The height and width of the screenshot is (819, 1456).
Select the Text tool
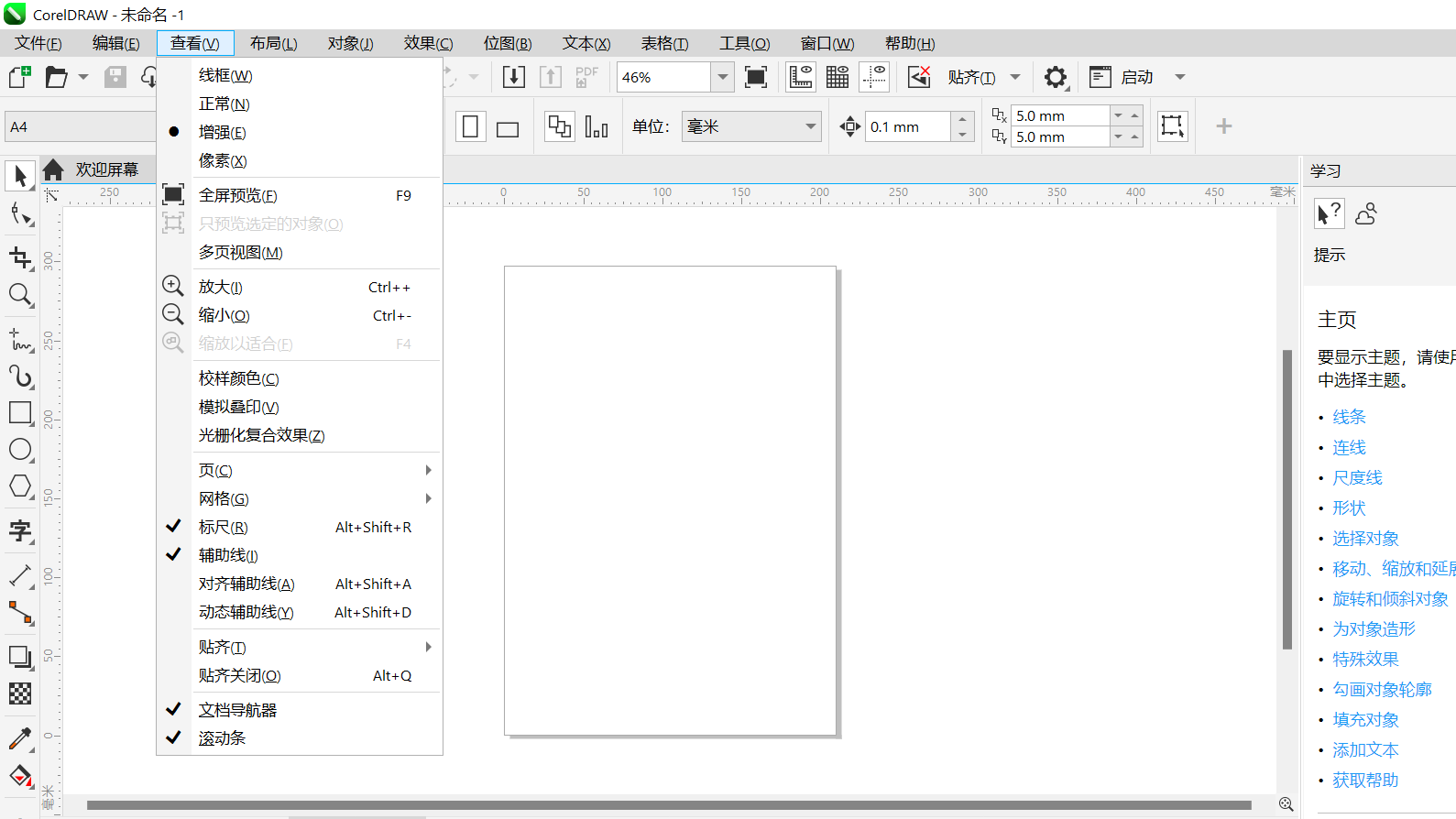click(x=20, y=530)
